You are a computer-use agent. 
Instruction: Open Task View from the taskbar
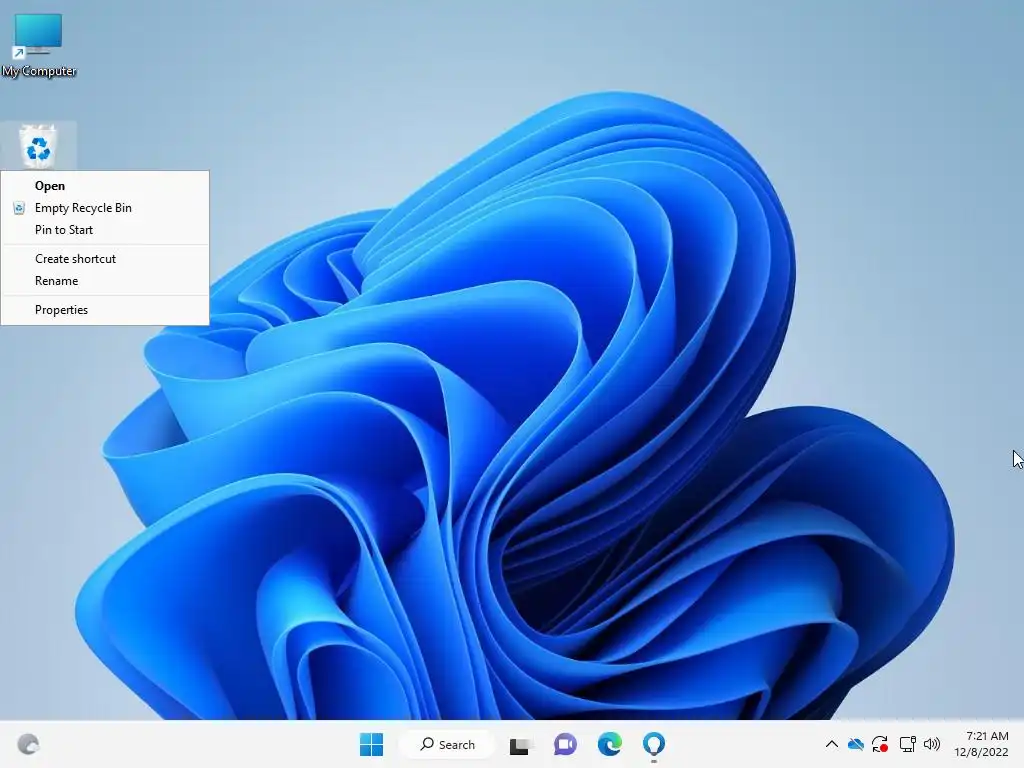pyautogui.click(x=520, y=745)
